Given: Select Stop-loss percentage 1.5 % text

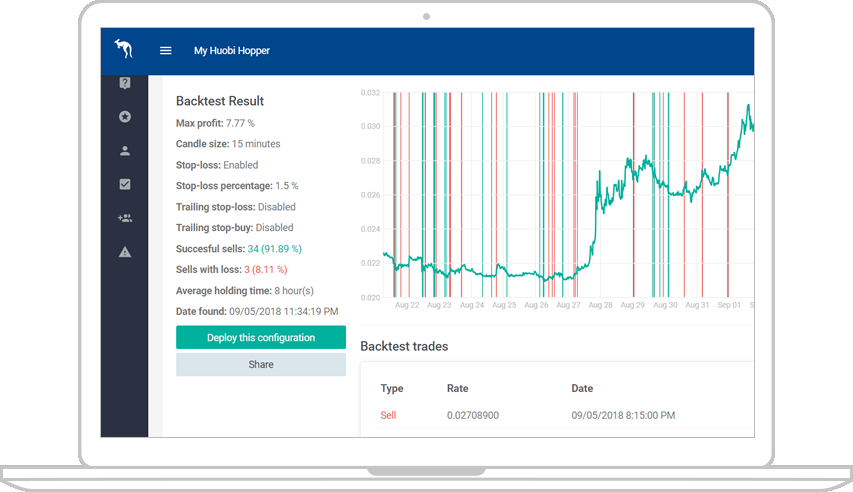Looking at the screenshot, I should tap(237, 186).
